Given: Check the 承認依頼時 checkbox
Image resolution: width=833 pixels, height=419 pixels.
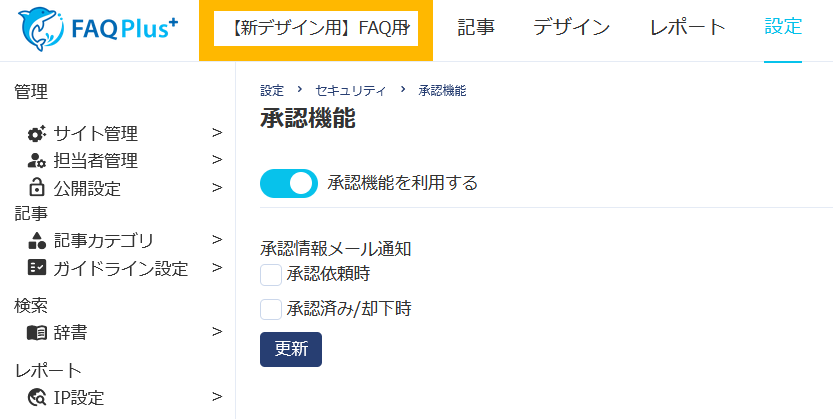Looking at the screenshot, I should pyautogui.click(x=271, y=275).
